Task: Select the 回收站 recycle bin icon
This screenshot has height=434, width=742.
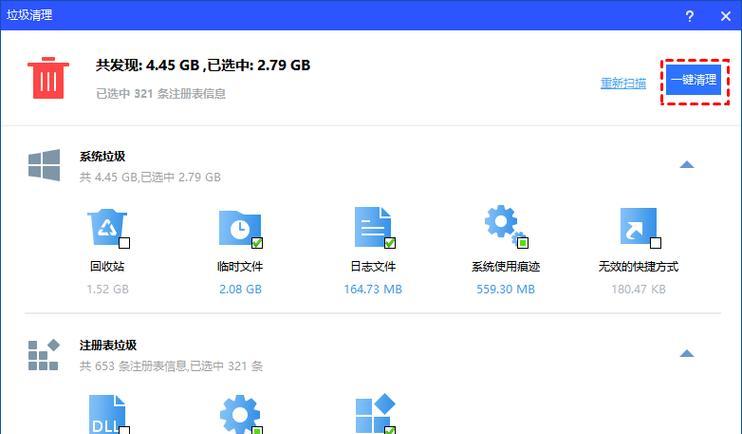Action: [107, 227]
